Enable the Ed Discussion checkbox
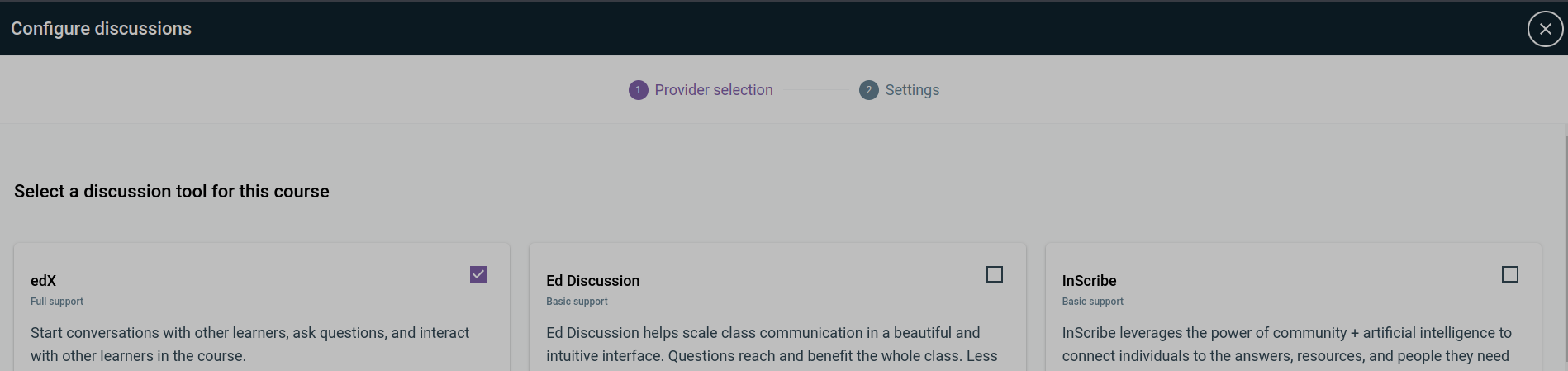The width and height of the screenshot is (1568, 371). [x=994, y=274]
